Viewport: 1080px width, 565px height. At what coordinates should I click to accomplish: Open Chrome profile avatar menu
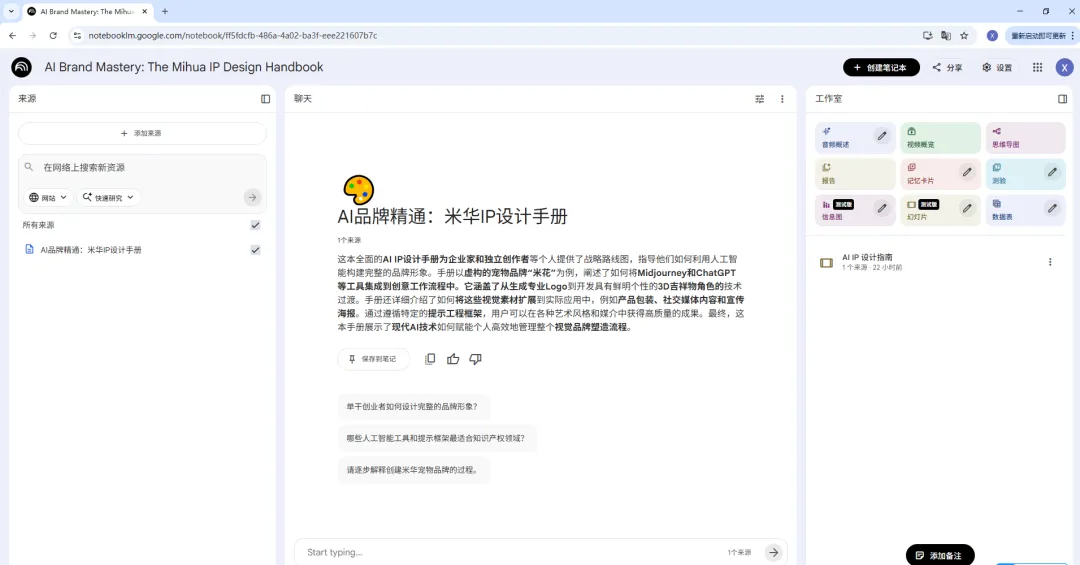tap(992, 35)
